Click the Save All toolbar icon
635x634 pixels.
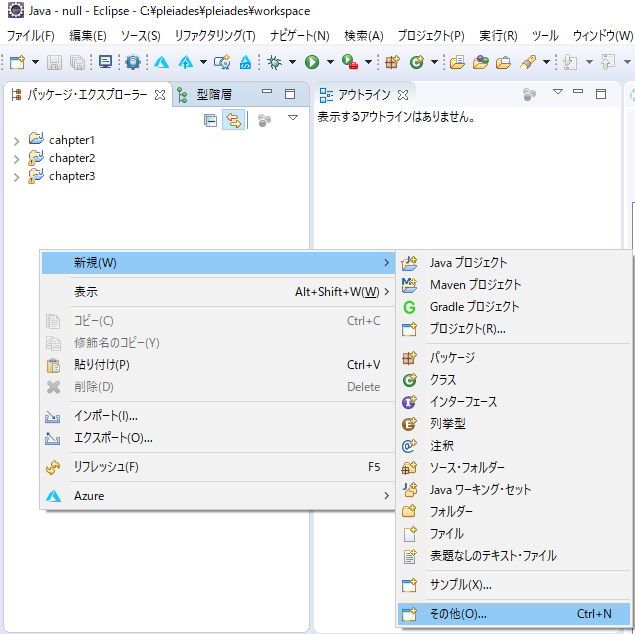77,62
